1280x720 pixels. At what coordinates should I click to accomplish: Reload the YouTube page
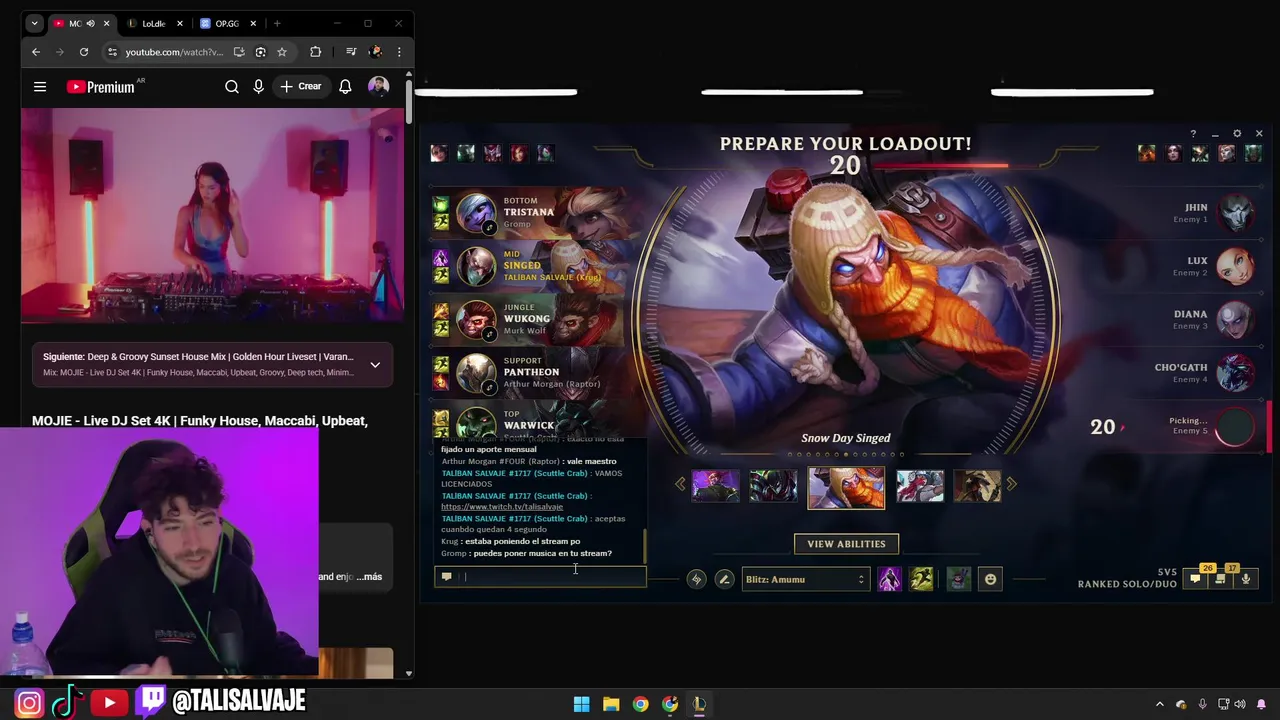pos(84,52)
